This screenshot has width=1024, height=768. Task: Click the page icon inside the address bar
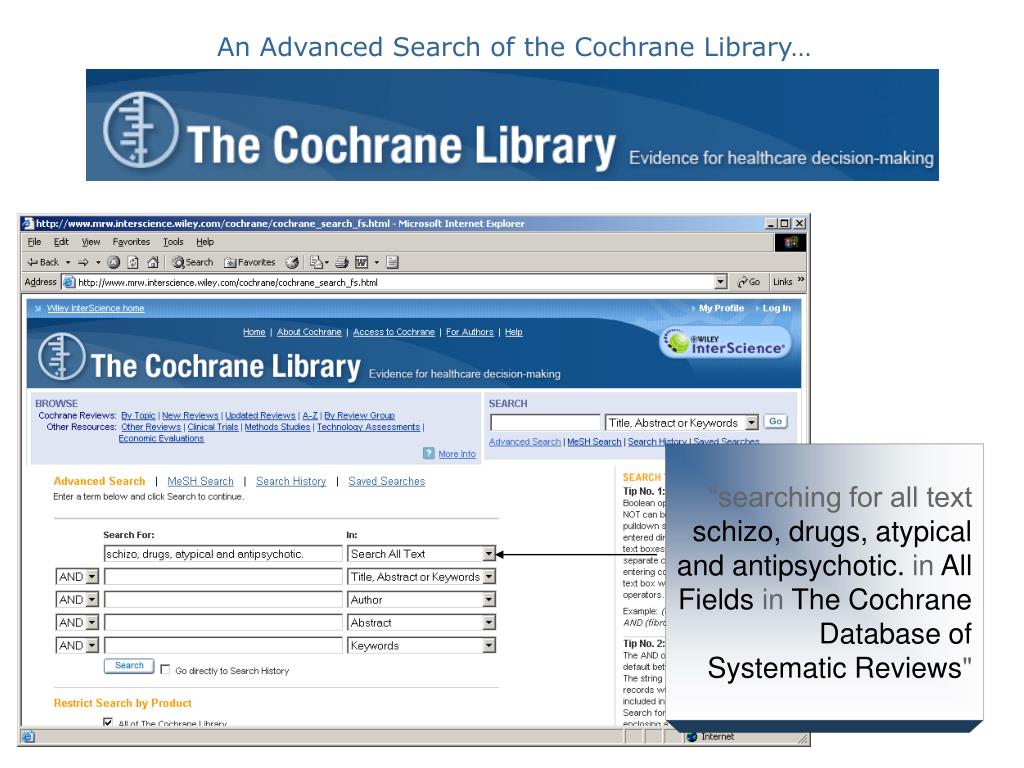coord(69,282)
